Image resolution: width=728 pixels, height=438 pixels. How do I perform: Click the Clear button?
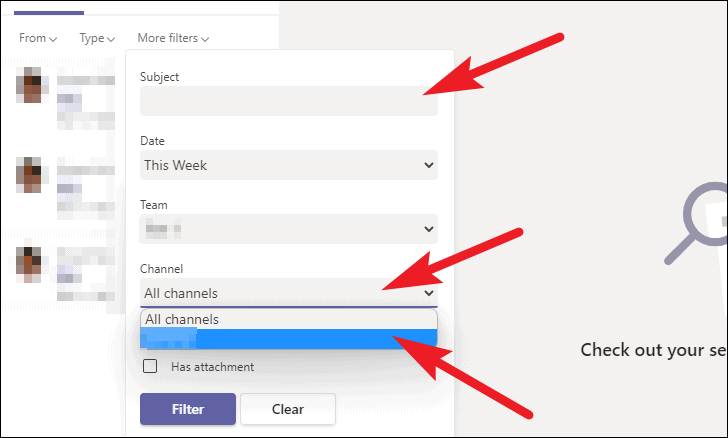(288, 409)
